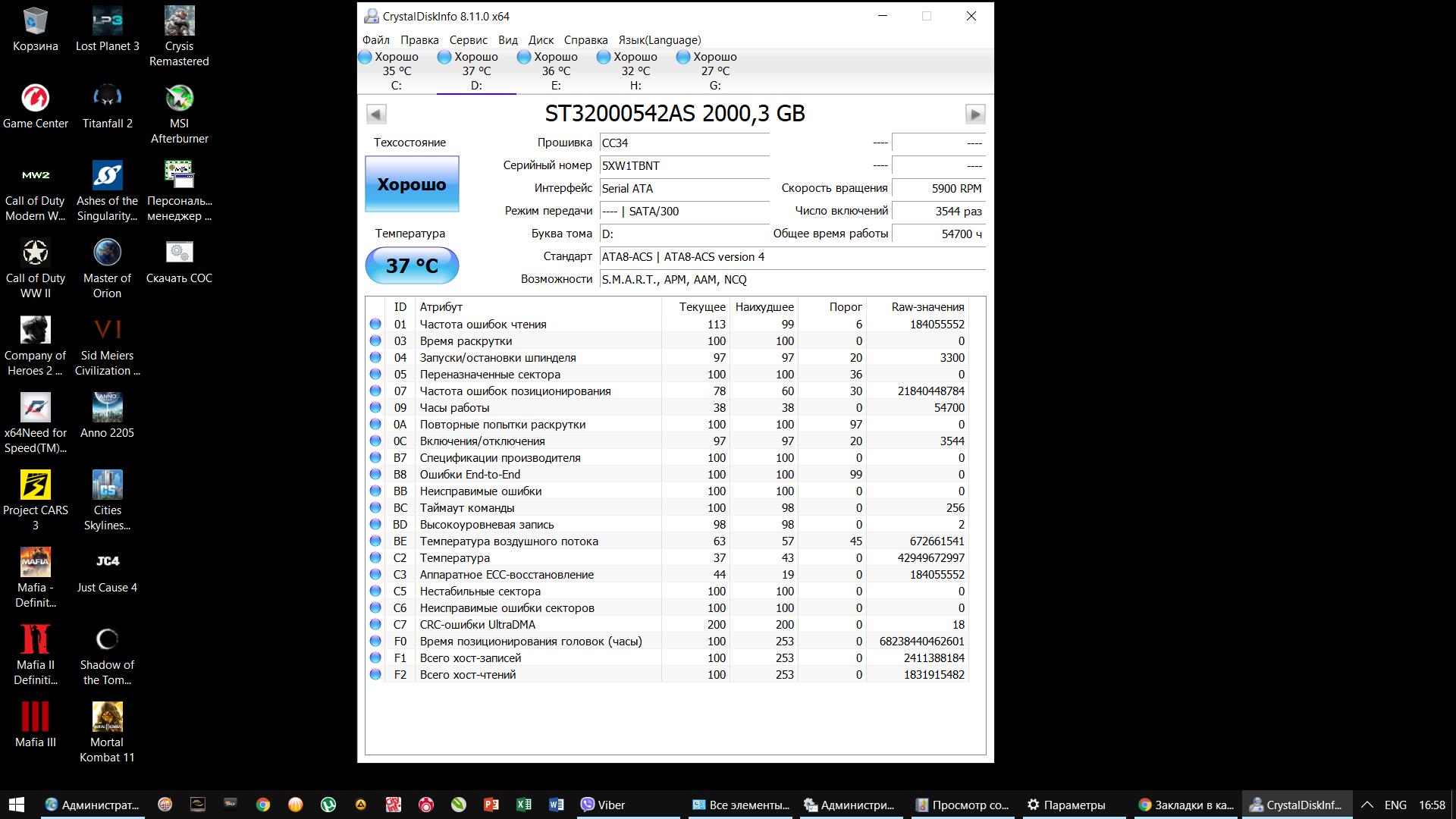Screen dimensions: 1456x819
Task: Open the Сервис menu
Action: (x=468, y=40)
